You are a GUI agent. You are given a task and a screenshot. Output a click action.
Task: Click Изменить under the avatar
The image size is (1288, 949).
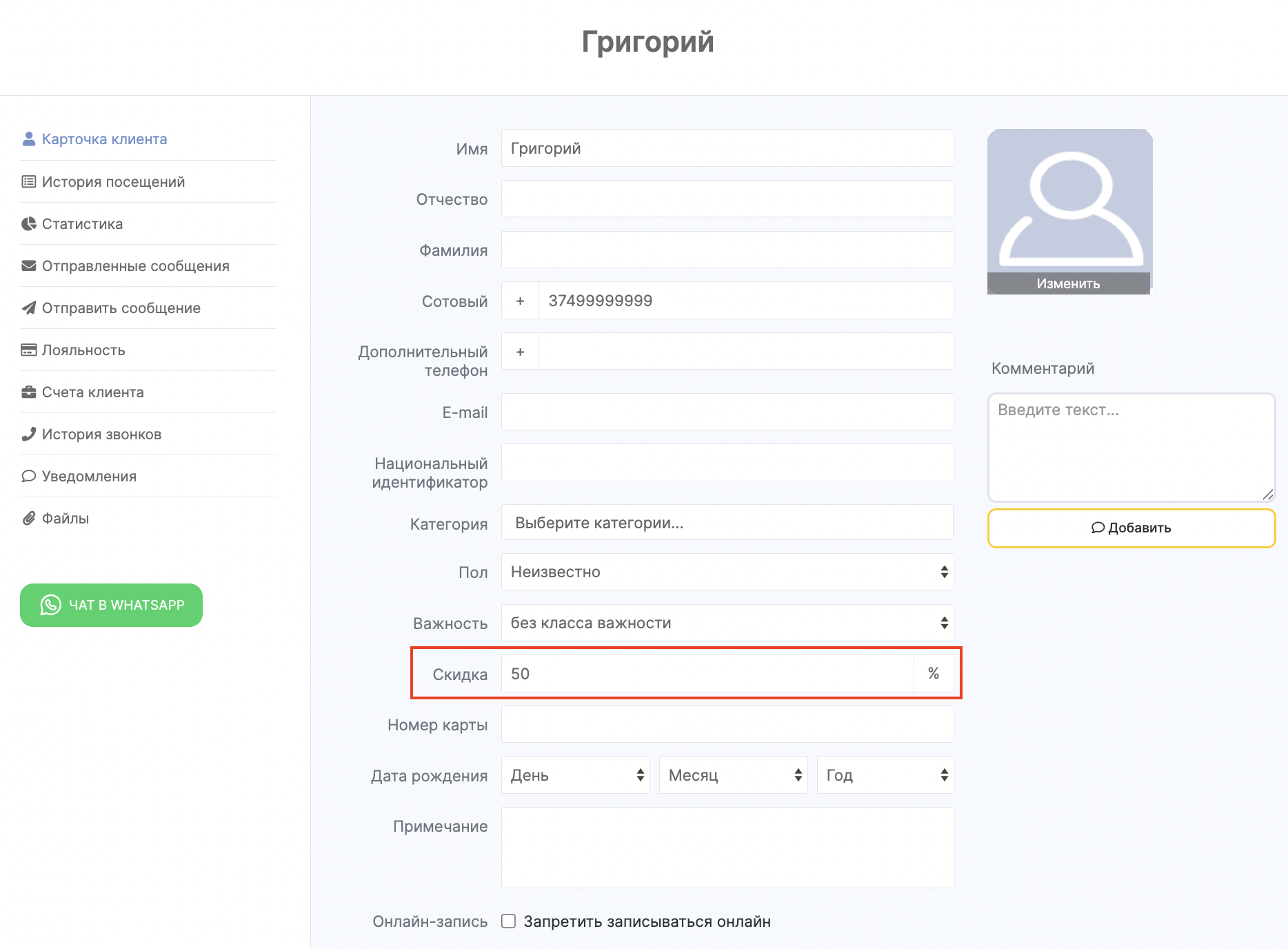1069,283
